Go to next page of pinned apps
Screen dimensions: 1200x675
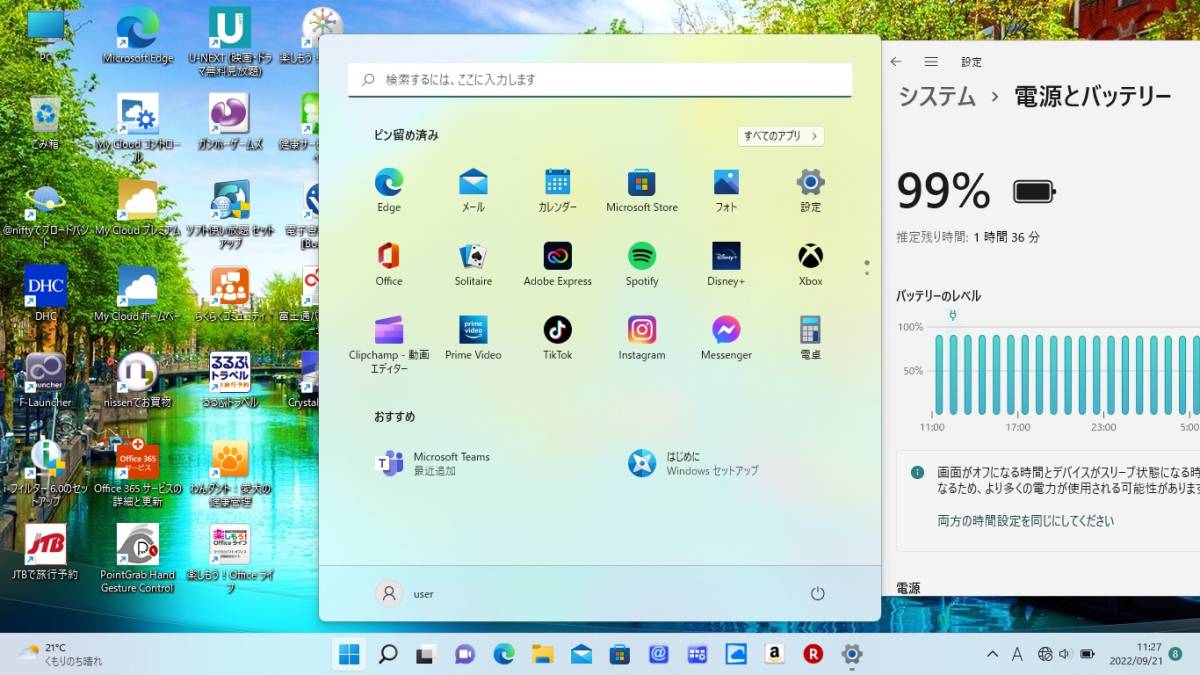[867, 273]
